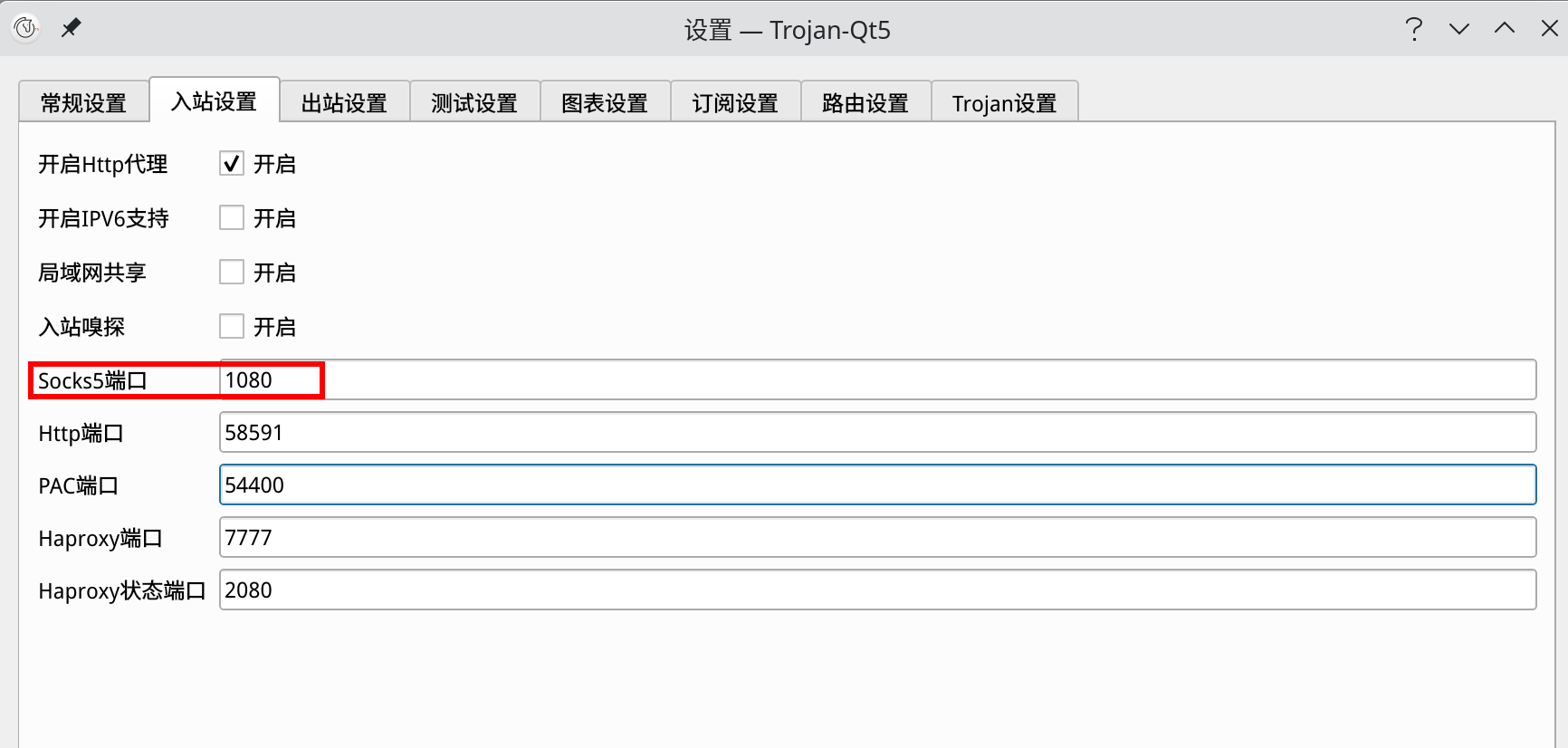
Task: Switch to the 常规设置 tab
Action: click(x=84, y=103)
